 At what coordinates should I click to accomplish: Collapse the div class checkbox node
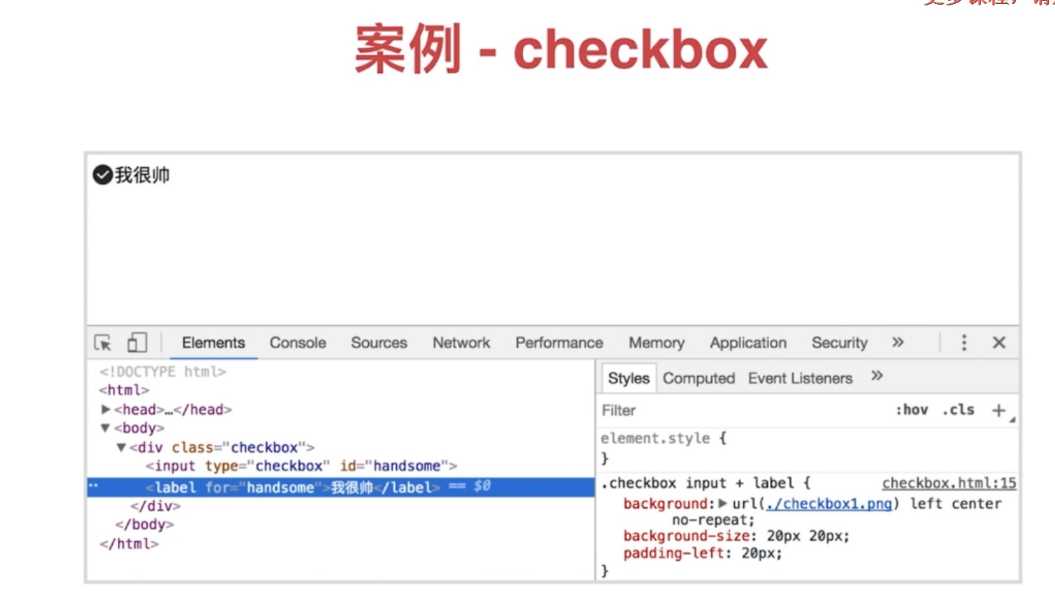(121, 448)
